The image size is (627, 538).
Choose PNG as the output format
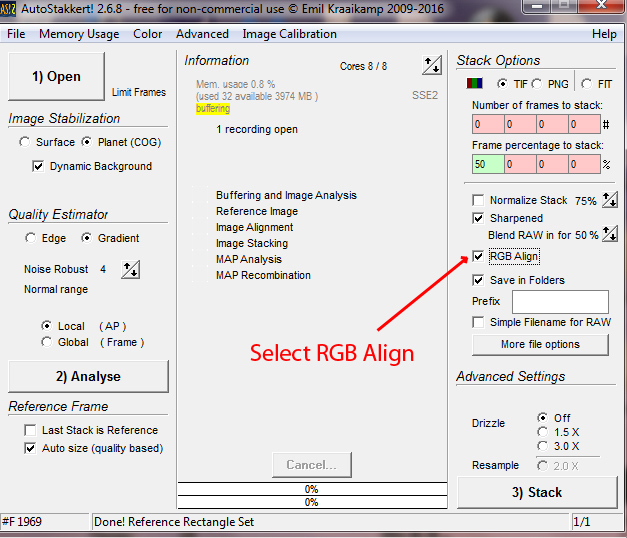537,84
